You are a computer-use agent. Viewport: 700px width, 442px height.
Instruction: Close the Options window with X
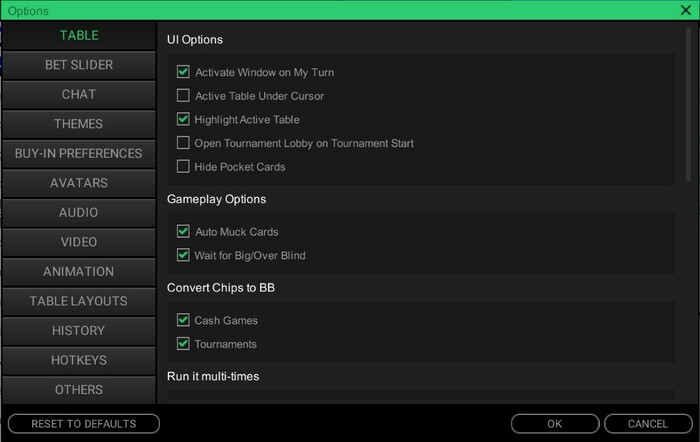pyautogui.click(x=686, y=10)
